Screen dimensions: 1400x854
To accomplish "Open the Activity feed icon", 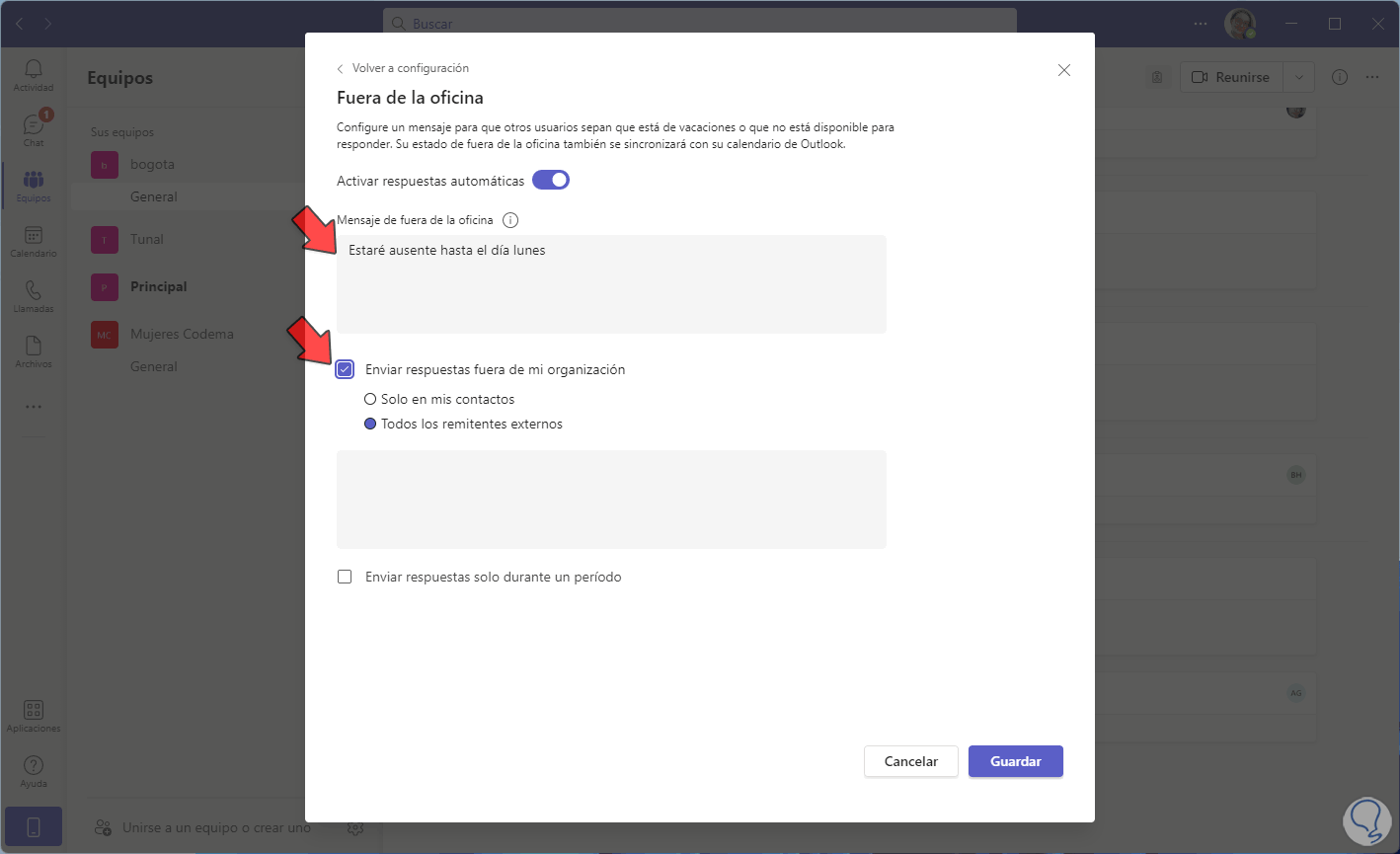I will click(34, 74).
